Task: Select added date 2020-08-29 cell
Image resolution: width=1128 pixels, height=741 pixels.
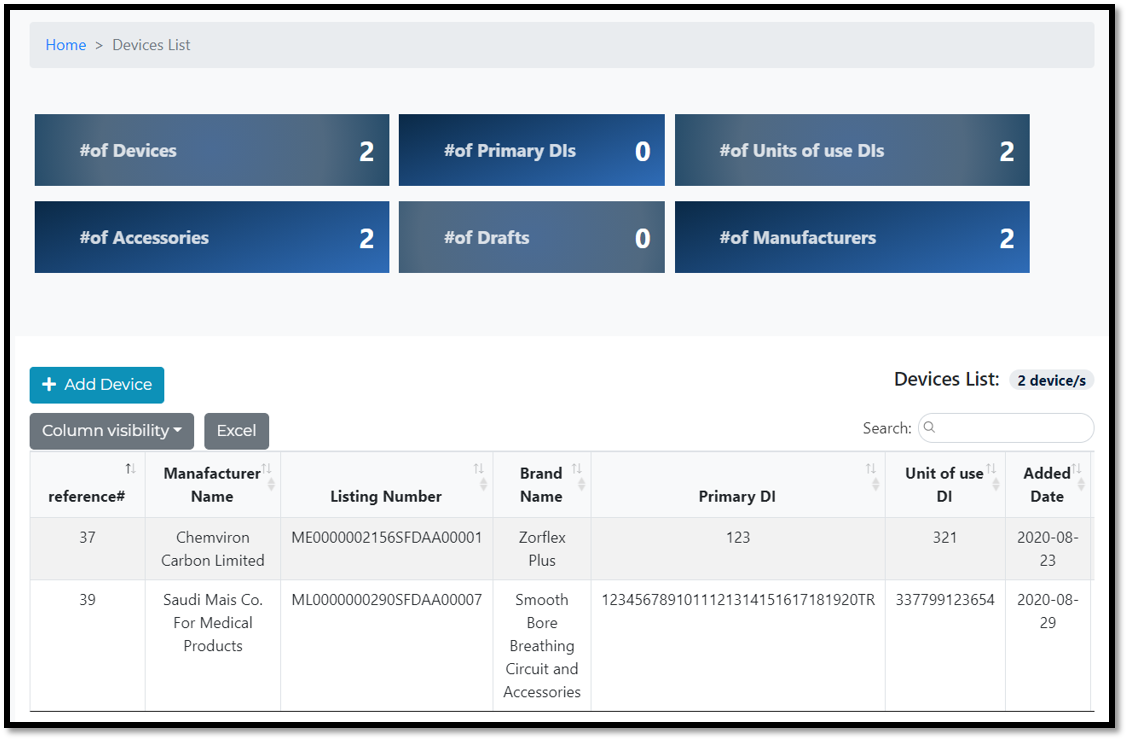Action: (1047, 645)
